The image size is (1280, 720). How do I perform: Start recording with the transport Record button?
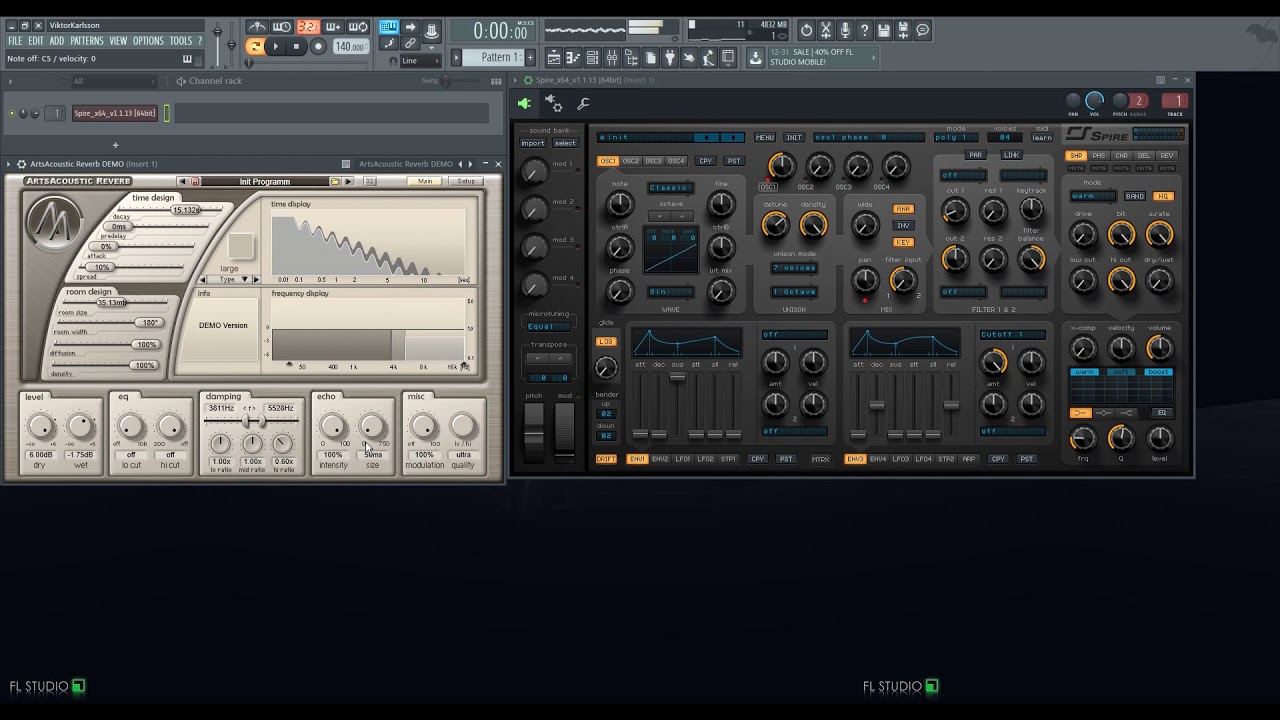[x=318, y=46]
